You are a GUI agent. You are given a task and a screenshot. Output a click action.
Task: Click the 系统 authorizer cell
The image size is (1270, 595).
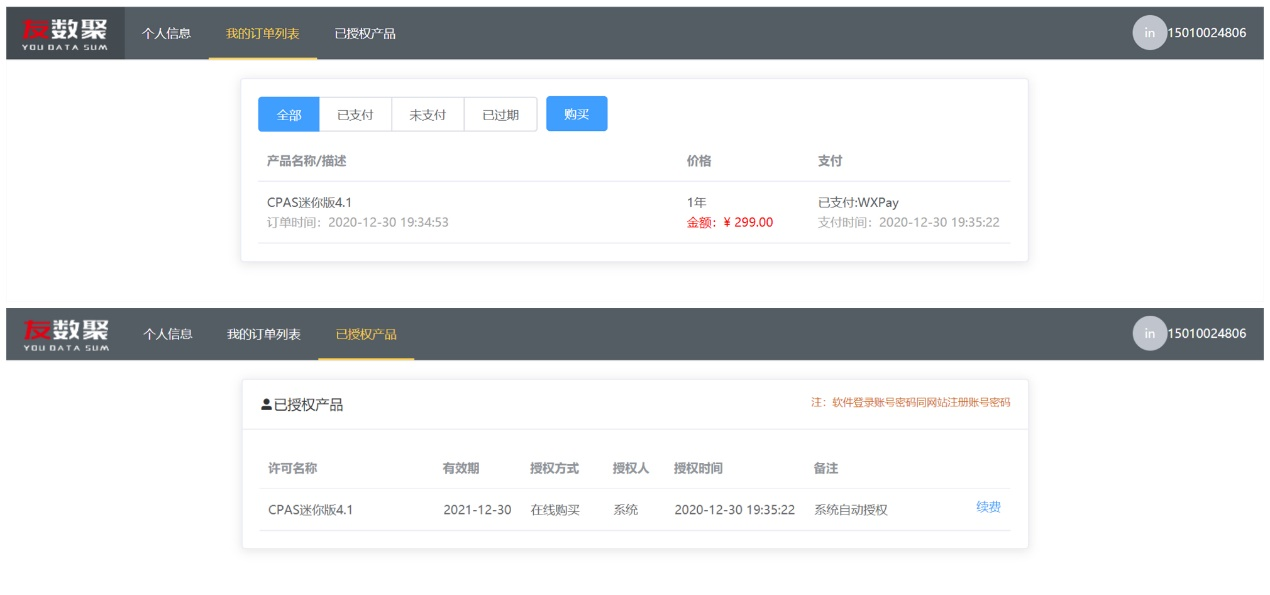(626, 510)
